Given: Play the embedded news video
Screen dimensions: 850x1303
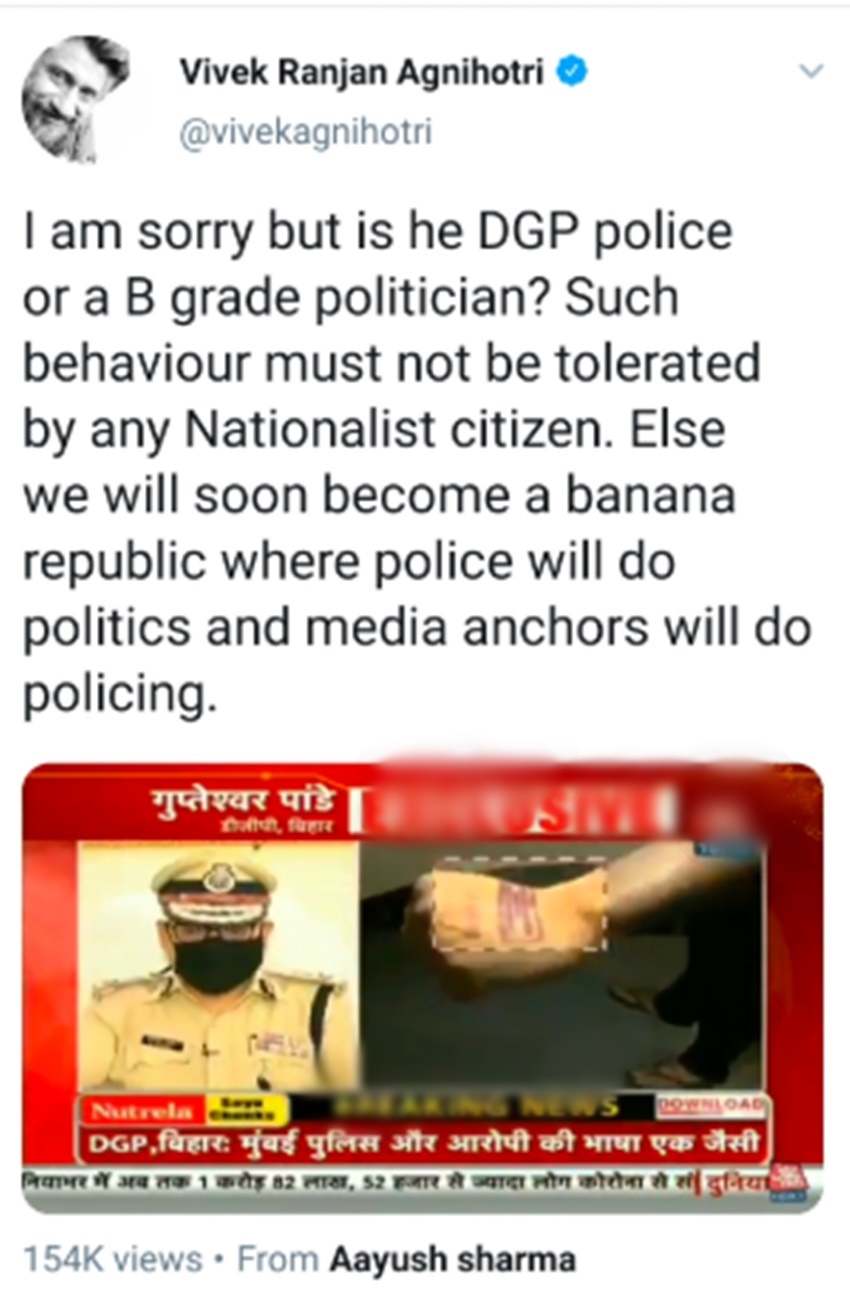Looking at the screenshot, I should 422,988.
